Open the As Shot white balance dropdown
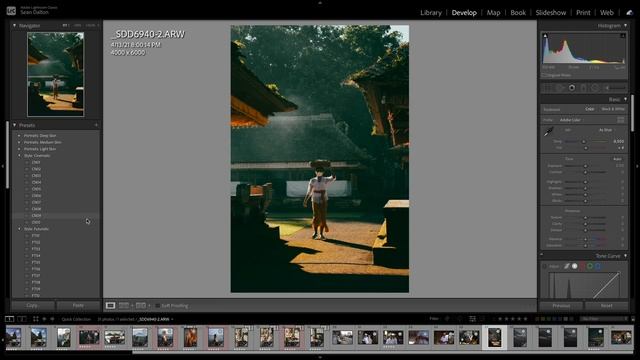The height and width of the screenshot is (360, 640). tap(606, 130)
